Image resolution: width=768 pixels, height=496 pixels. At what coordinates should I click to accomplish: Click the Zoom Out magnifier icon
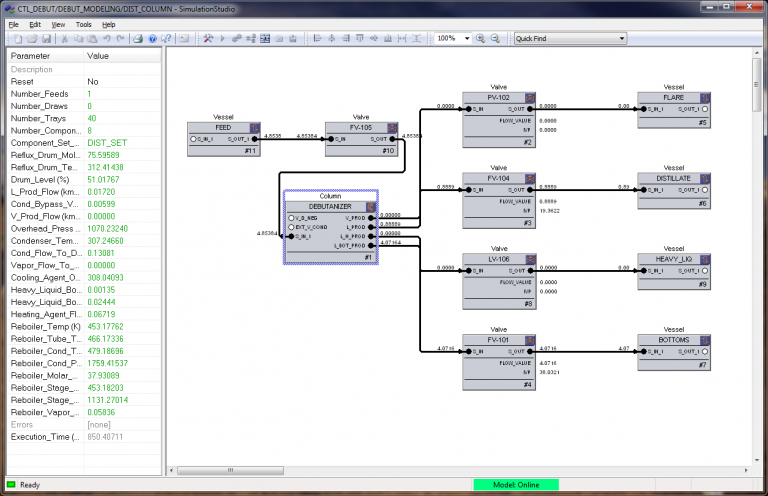495,38
